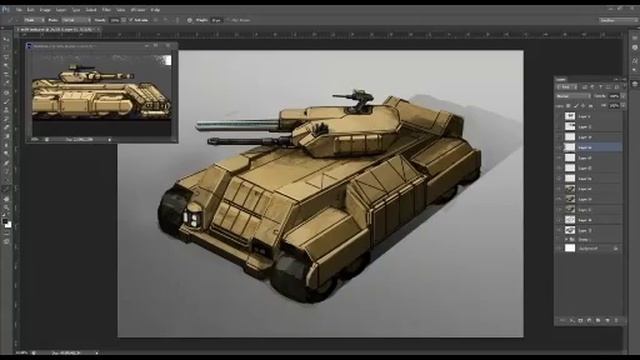Click Weight field in options bar
640x360 pixels.
tap(217, 20)
